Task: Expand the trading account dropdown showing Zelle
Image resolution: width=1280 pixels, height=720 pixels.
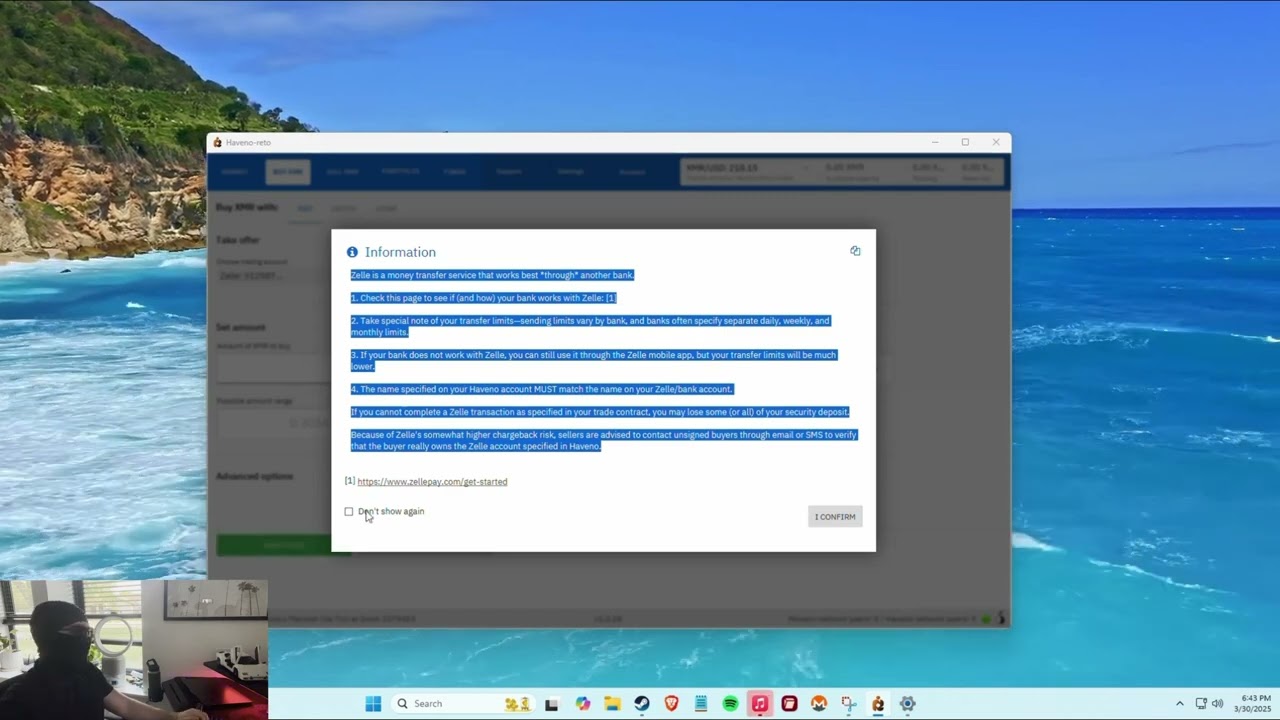Action: [273, 276]
